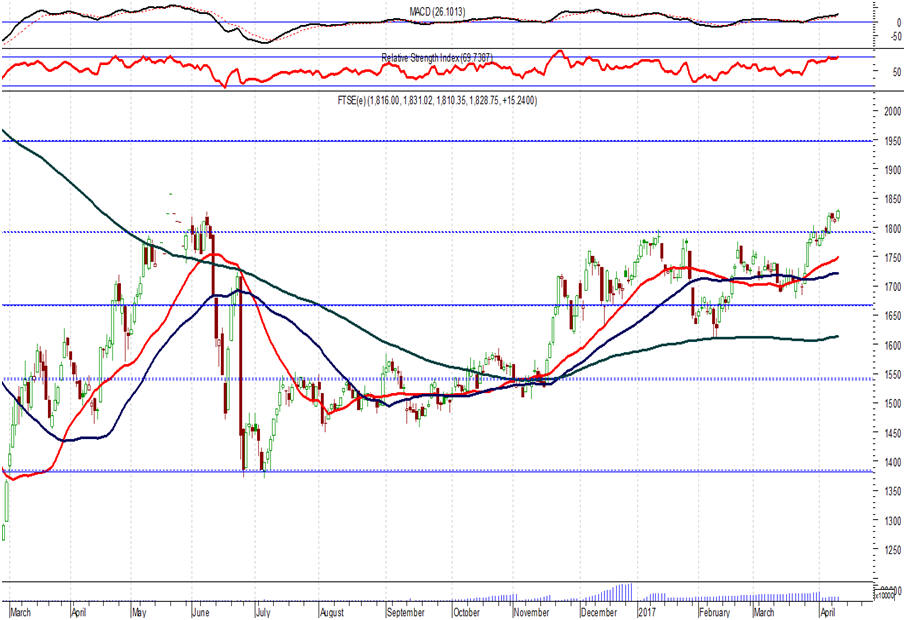Screen dimensions: 906x620
Task: Select the 1800 price axis label
Action: [x=892, y=229]
